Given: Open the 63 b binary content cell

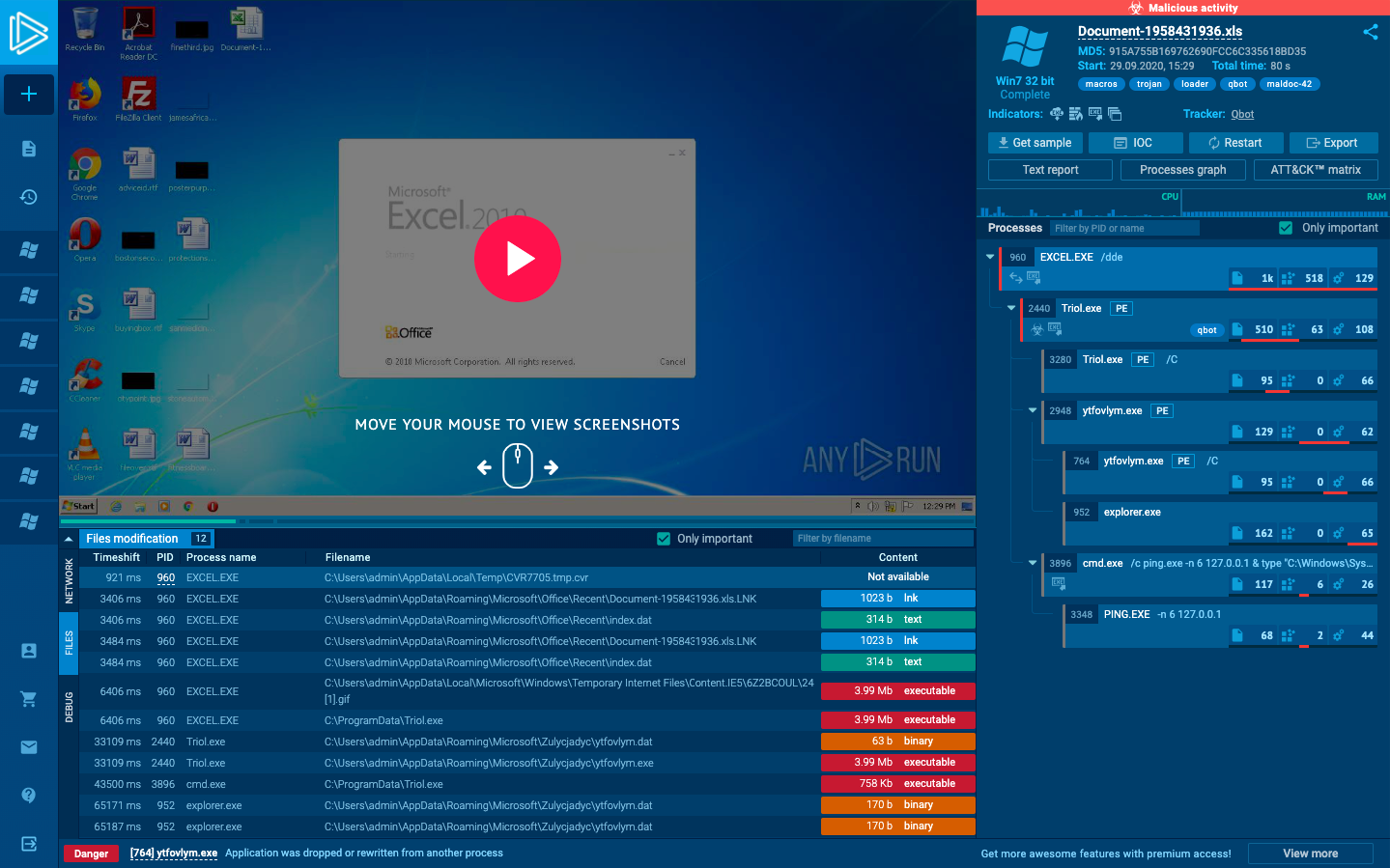Looking at the screenshot, I should (897, 742).
